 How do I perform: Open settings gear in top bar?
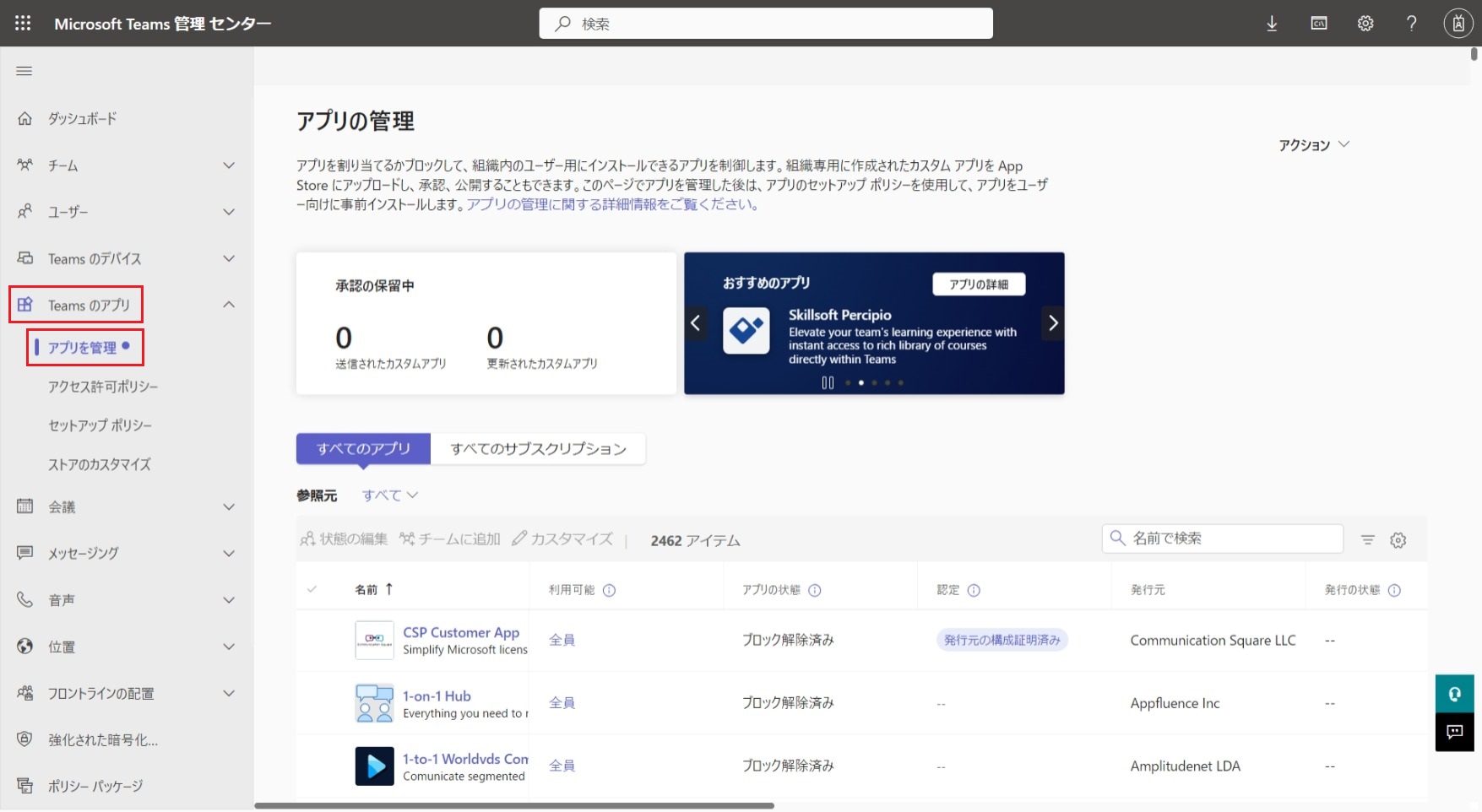1365,24
